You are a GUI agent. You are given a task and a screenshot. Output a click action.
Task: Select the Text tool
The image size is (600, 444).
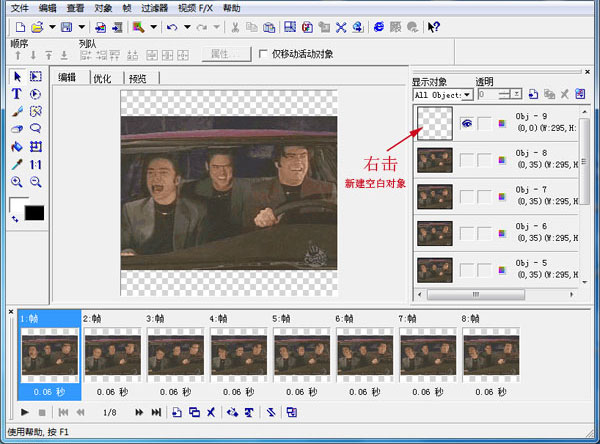click(16, 94)
